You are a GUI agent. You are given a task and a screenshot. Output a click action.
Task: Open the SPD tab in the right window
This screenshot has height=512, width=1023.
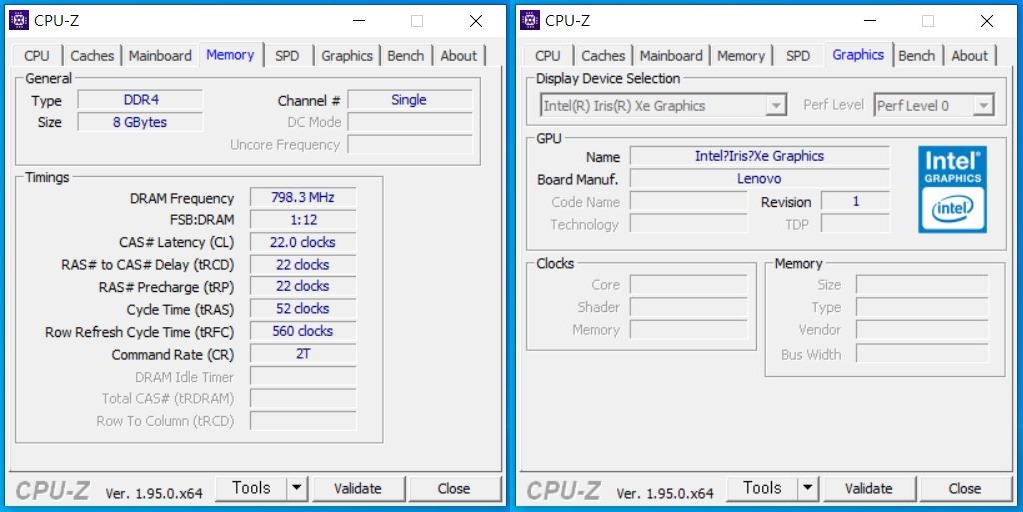click(798, 56)
